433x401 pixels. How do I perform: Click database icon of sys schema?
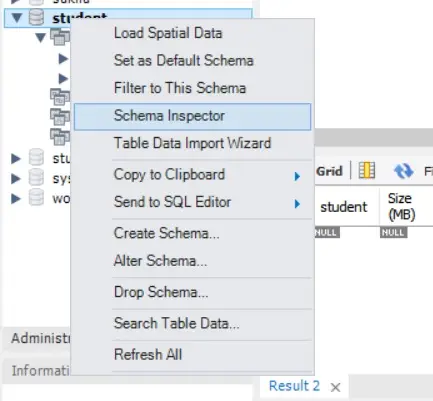tap(36, 177)
